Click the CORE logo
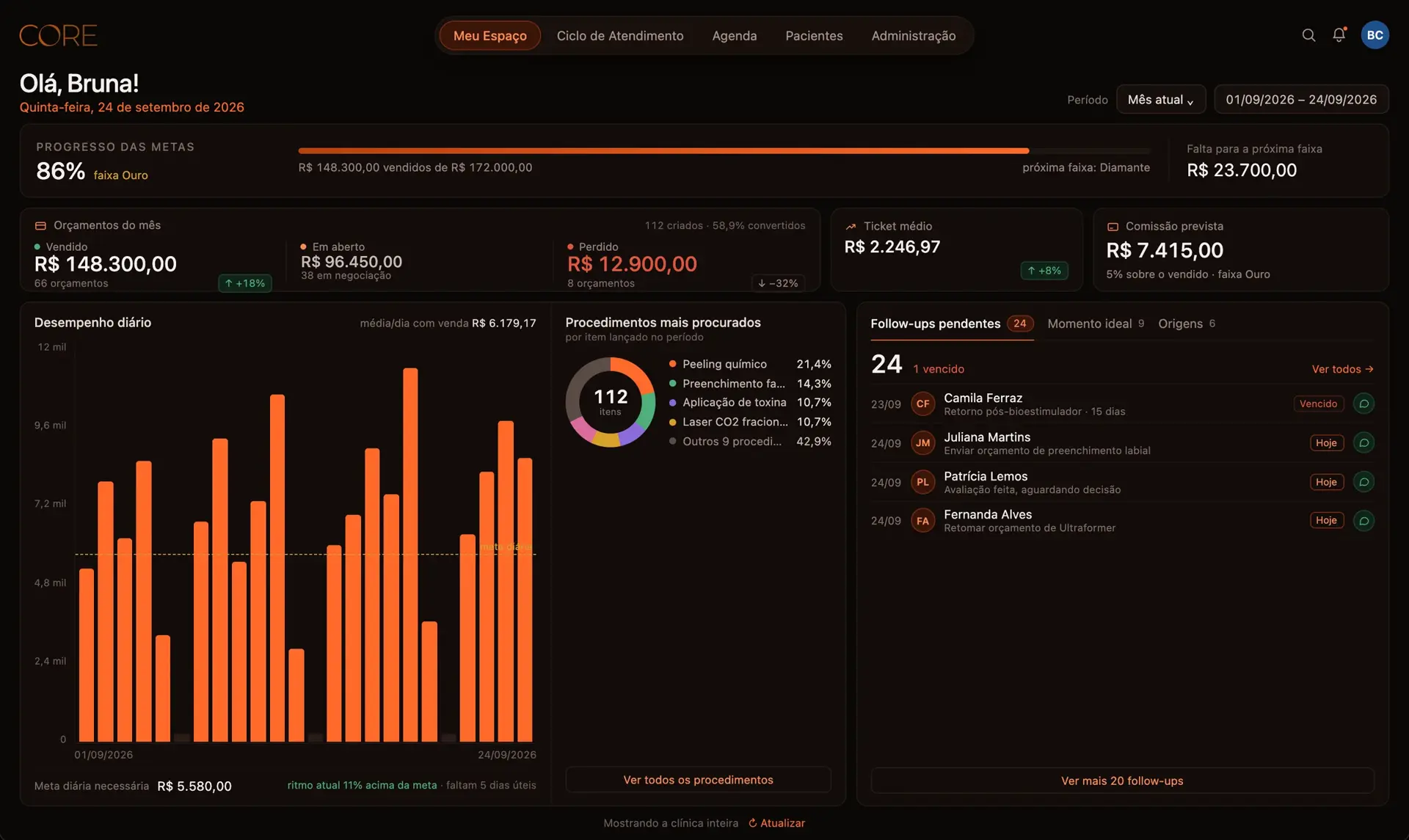 point(58,35)
